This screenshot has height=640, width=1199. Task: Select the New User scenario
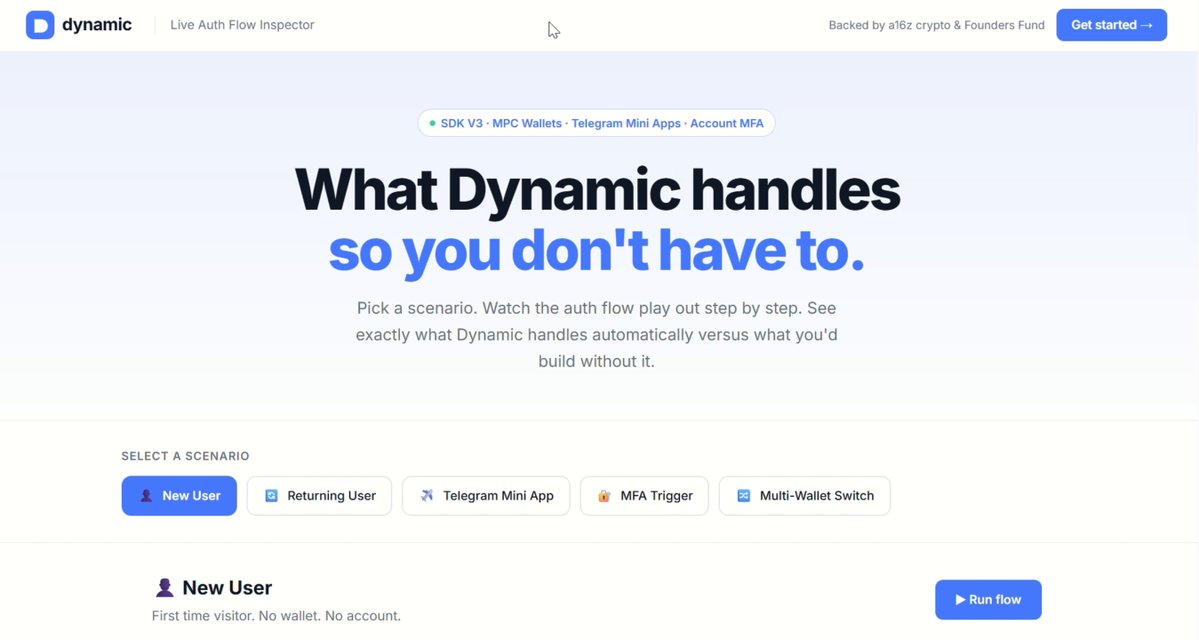tap(179, 495)
